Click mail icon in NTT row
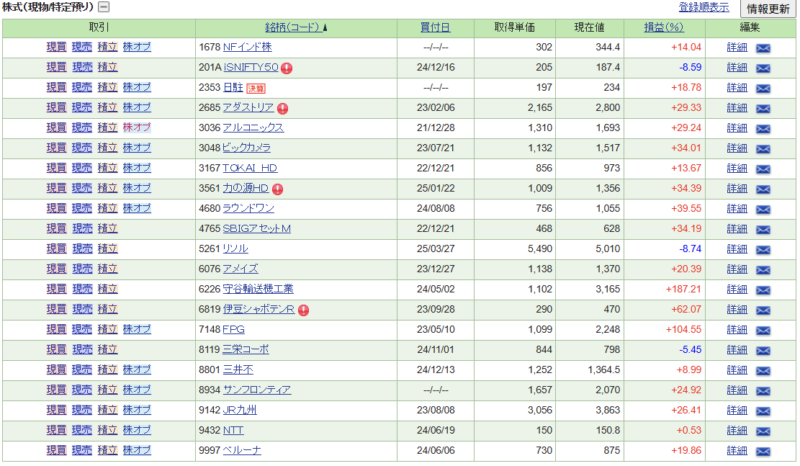The width and height of the screenshot is (800, 466). tap(763, 431)
